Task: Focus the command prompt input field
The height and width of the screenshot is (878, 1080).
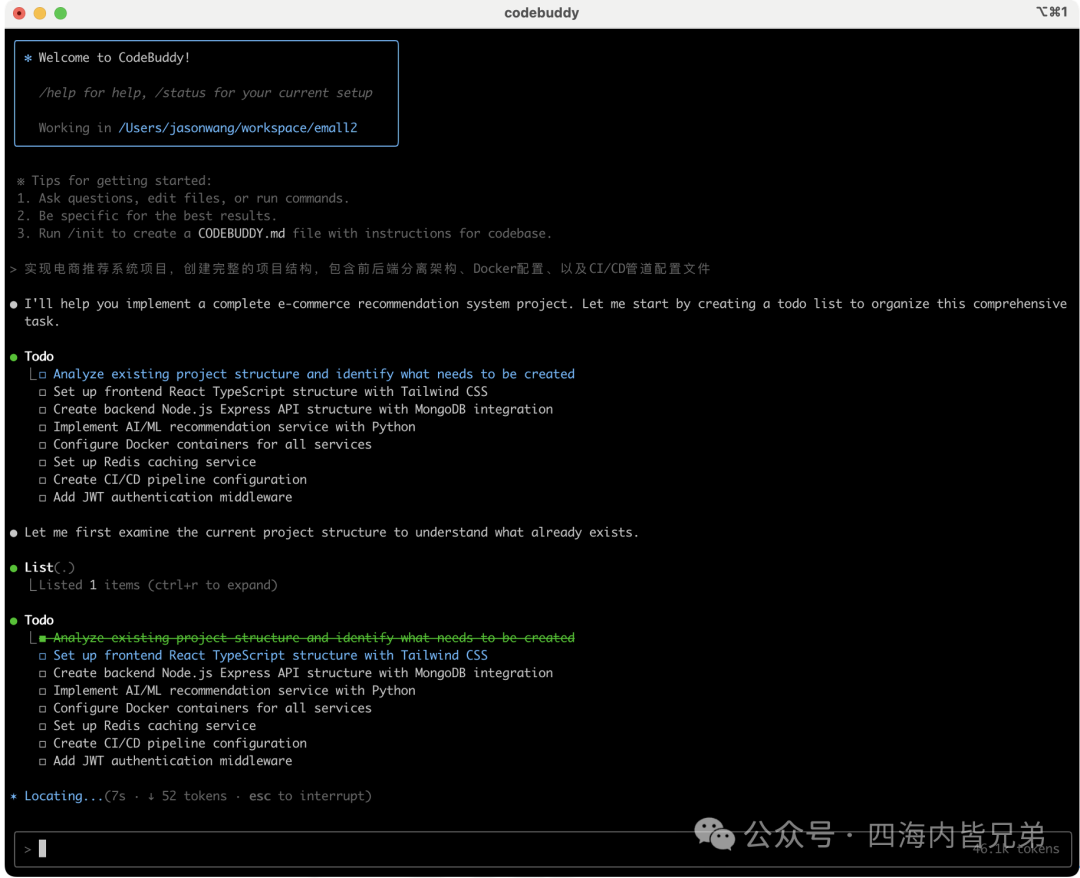Action: coord(543,849)
